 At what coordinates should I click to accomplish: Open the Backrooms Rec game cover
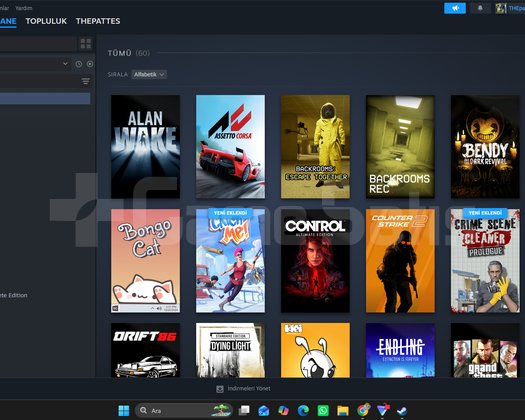(400, 147)
